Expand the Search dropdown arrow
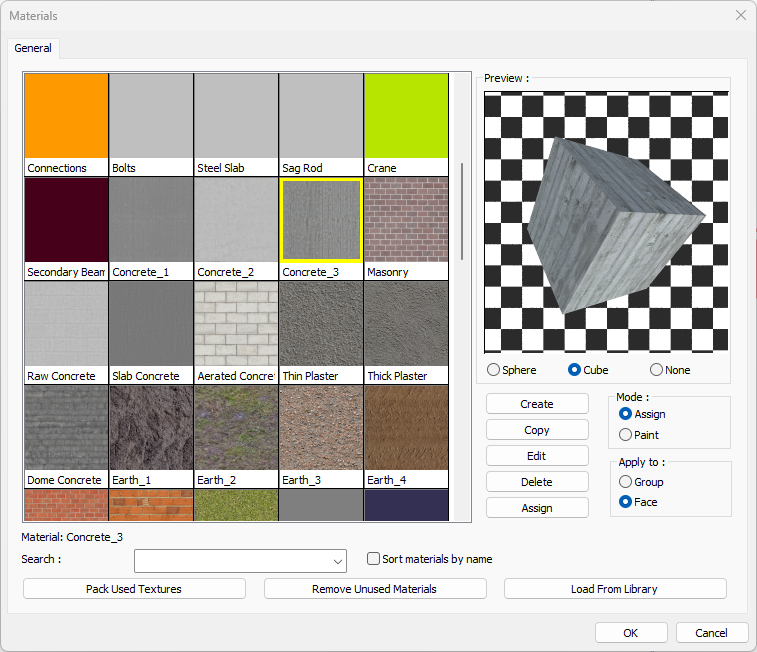This screenshot has height=652, width=757. pos(338,560)
